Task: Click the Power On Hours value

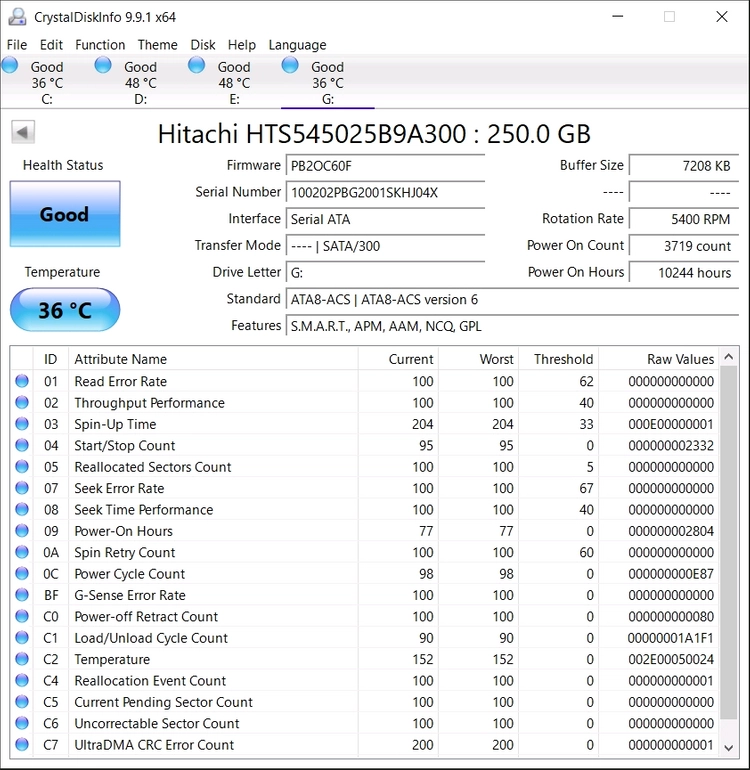Action: (x=684, y=273)
